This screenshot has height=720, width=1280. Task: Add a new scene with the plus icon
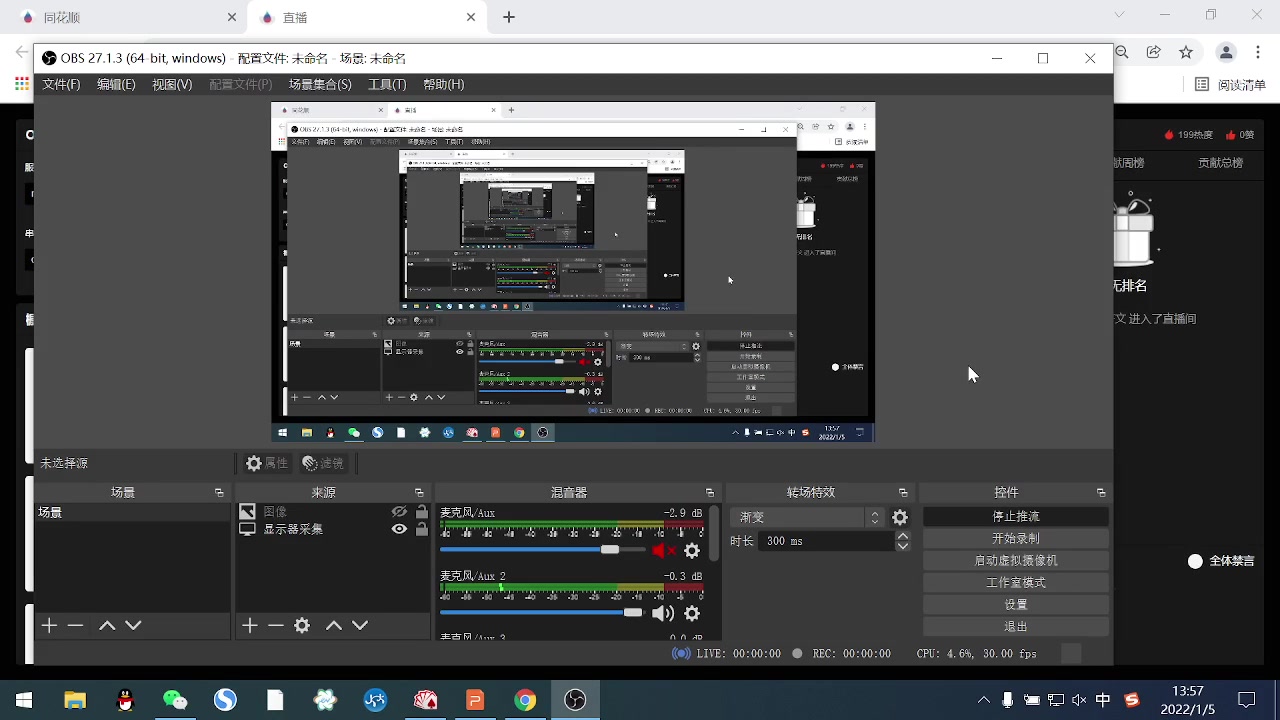49,626
